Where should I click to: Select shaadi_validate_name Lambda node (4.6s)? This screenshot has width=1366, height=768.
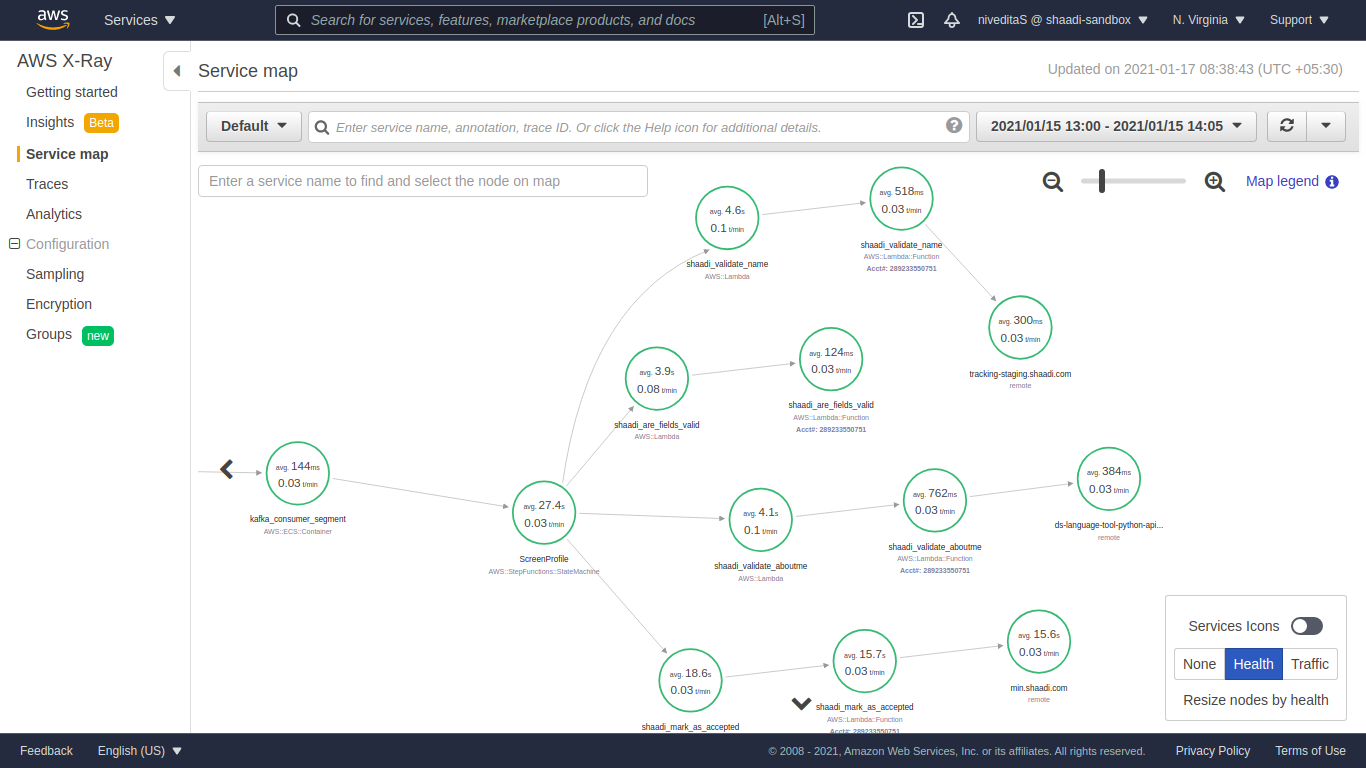point(727,218)
